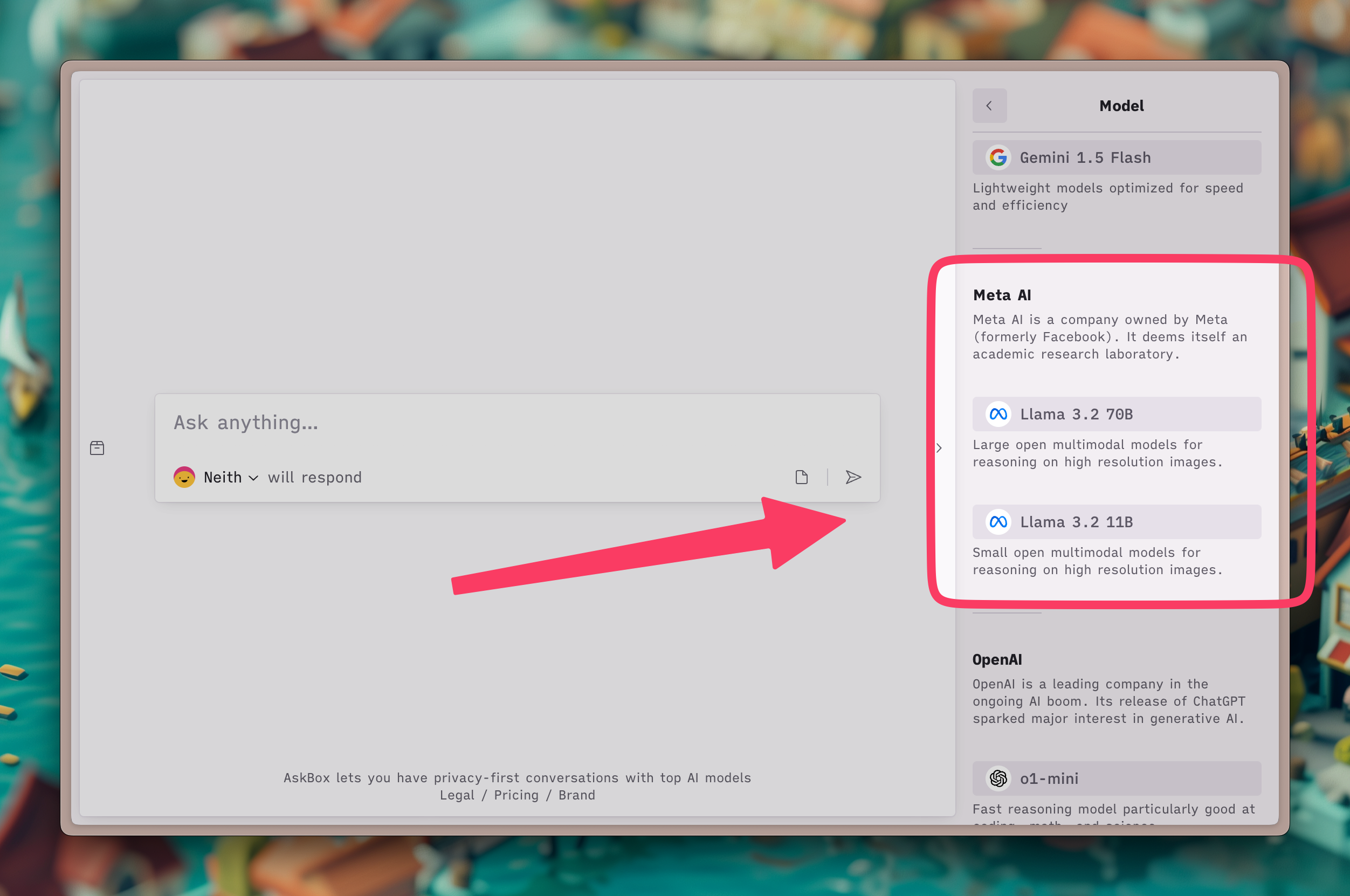Open the Legal link in footer
The height and width of the screenshot is (896, 1350).
pyautogui.click(x=457, y=795)
